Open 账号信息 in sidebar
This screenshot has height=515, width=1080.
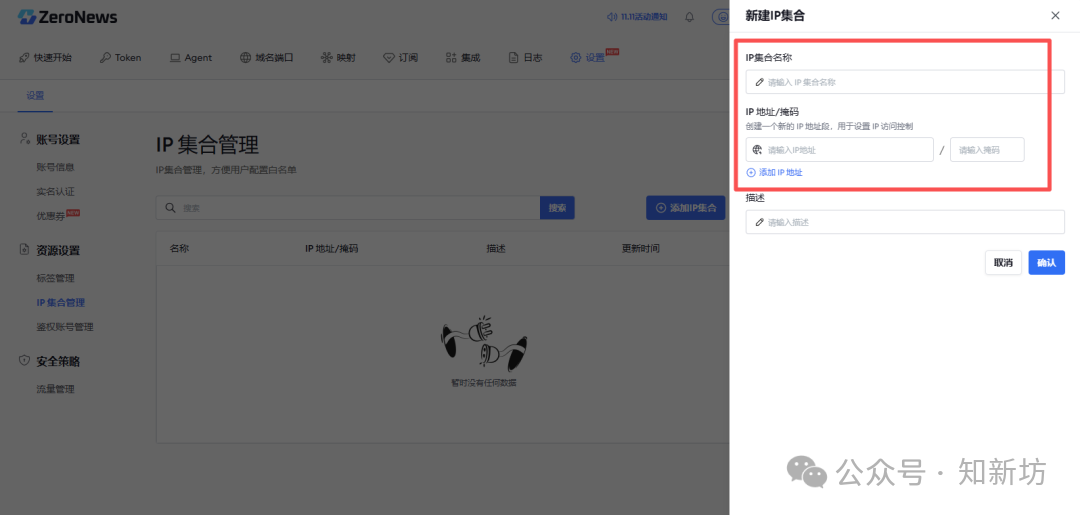point(55,167)
